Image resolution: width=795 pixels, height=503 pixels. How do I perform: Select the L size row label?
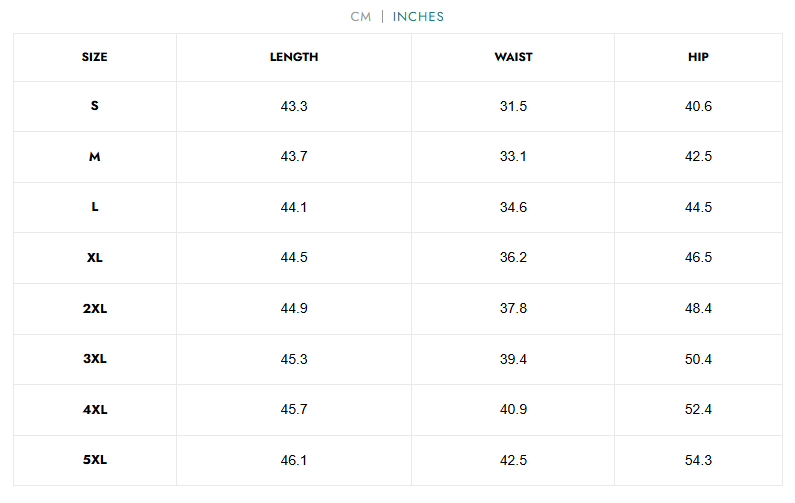click(x=95, y=207)
